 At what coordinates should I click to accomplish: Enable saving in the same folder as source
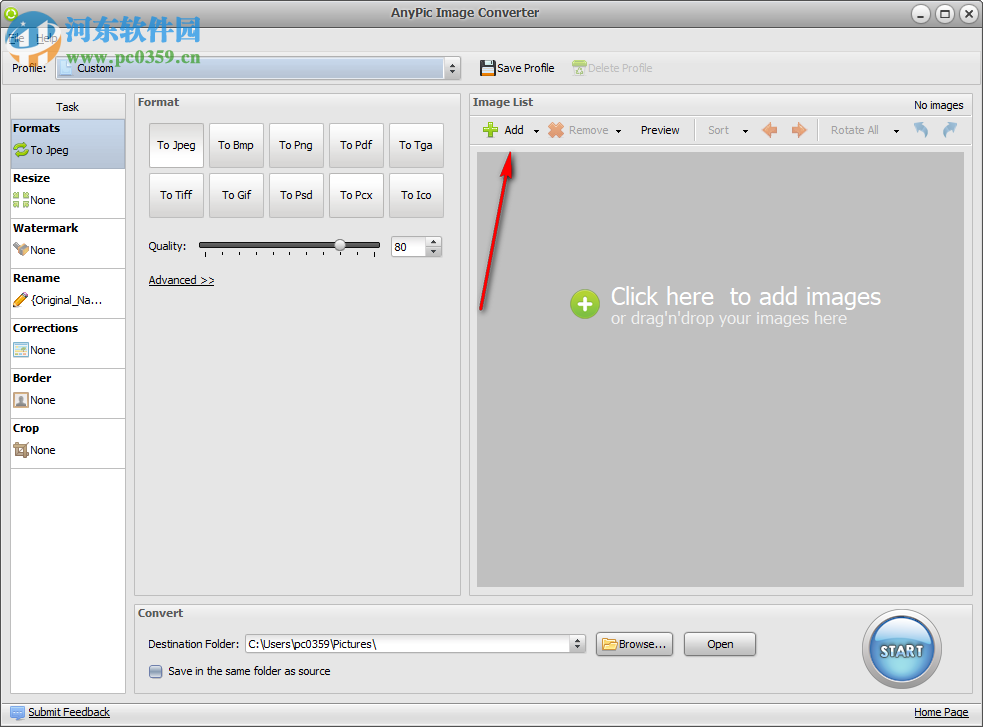coord(156,672)
